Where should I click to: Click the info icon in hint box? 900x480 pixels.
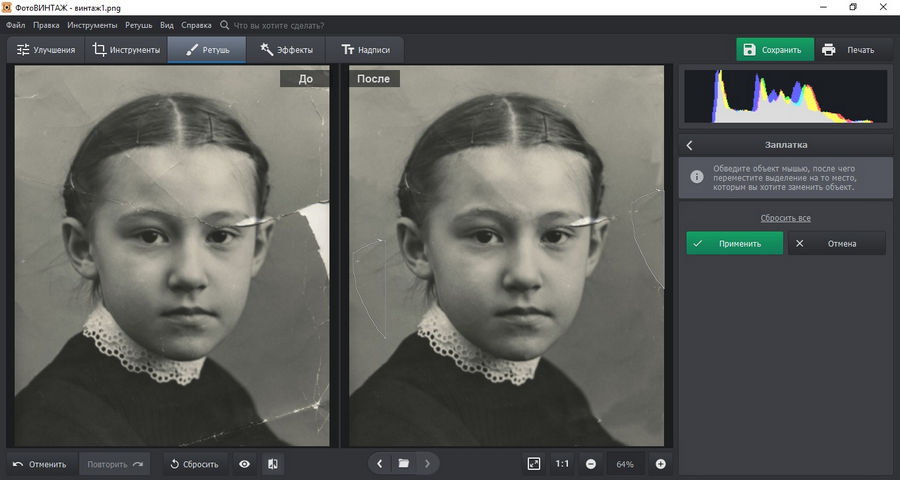tap(696, 177)
